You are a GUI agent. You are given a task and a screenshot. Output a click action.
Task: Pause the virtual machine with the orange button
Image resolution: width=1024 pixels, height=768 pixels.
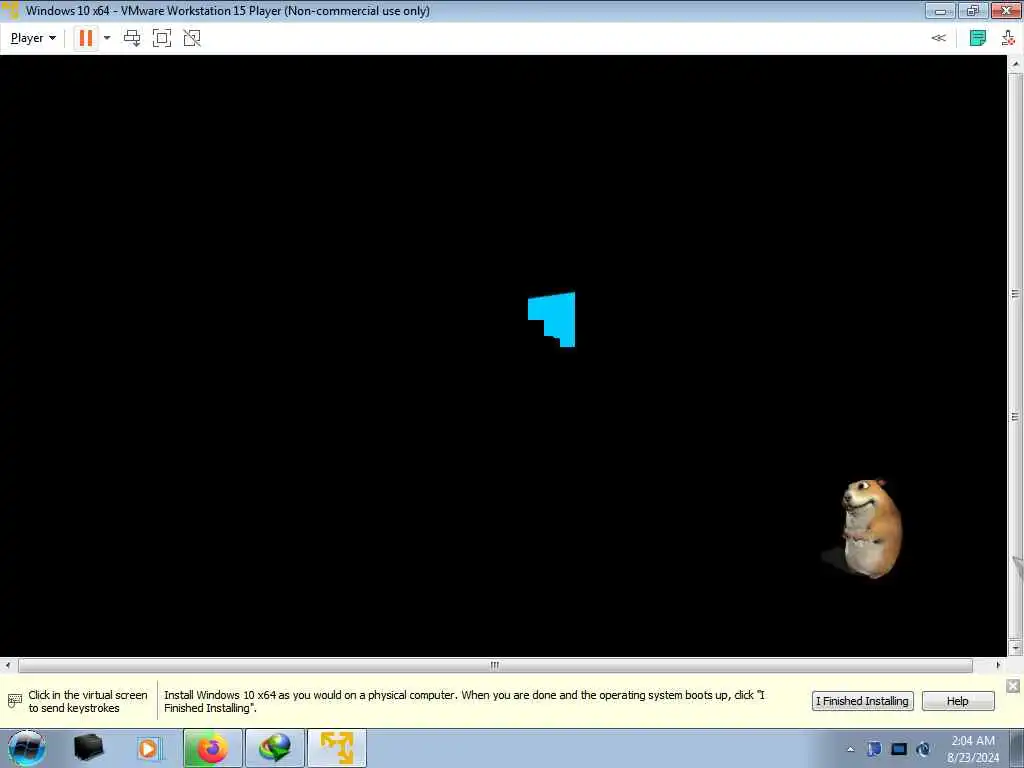(86, 38)
